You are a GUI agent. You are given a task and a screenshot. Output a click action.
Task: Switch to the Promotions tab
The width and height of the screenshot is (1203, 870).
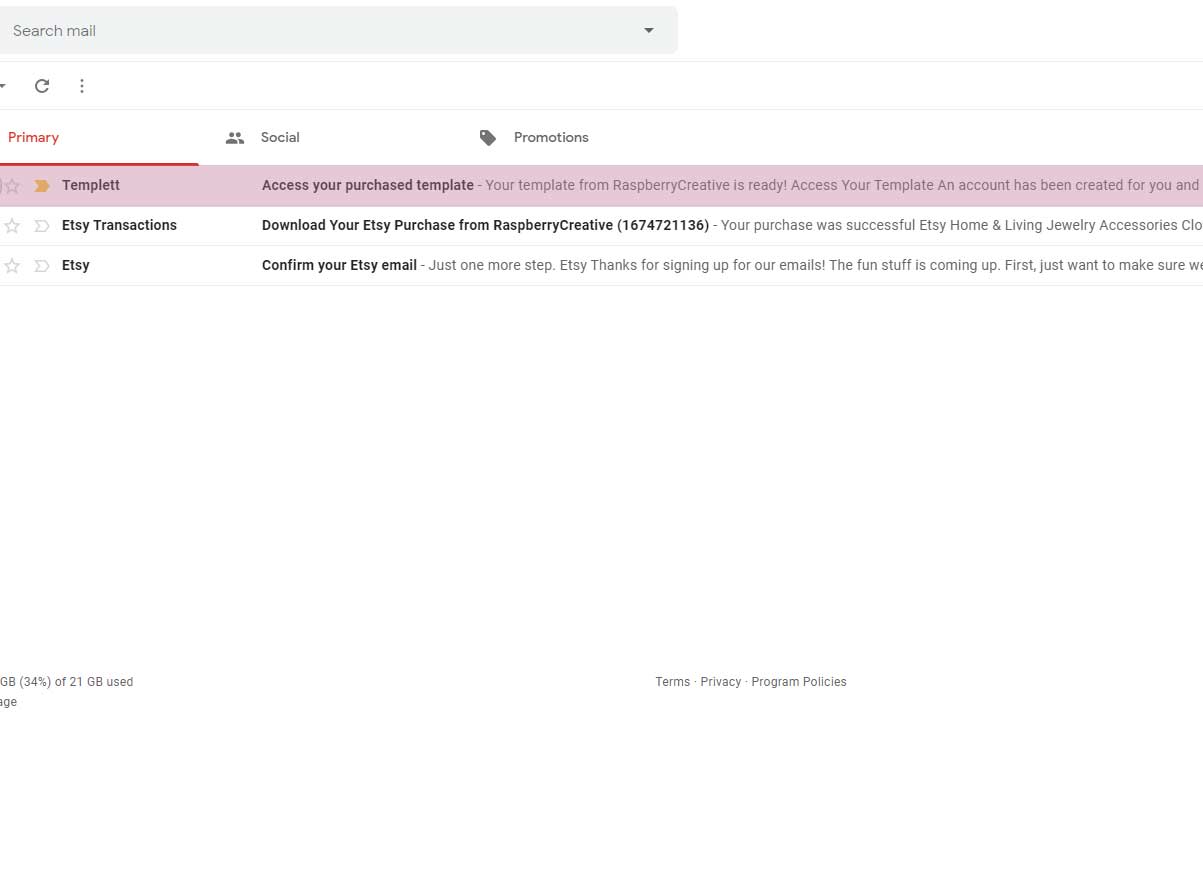tap(551, 137)
